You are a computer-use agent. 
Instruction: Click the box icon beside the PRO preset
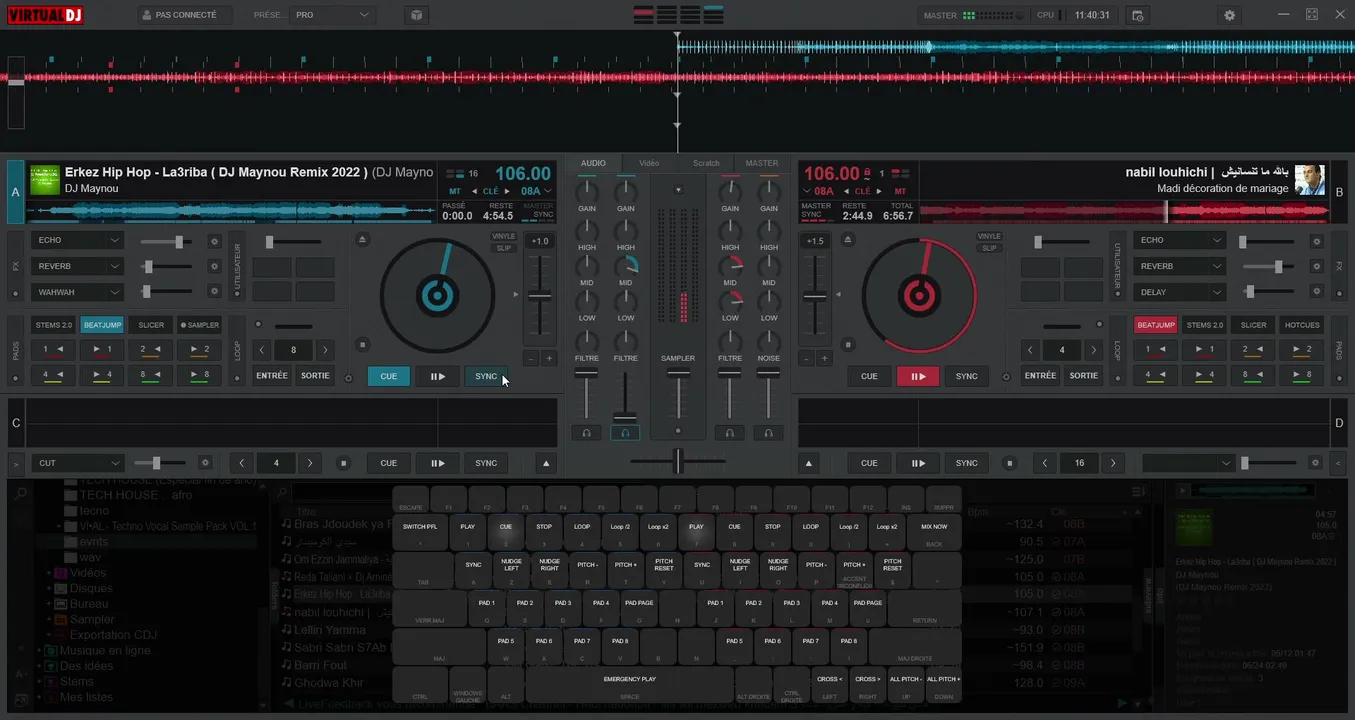[x=416, y=15]
